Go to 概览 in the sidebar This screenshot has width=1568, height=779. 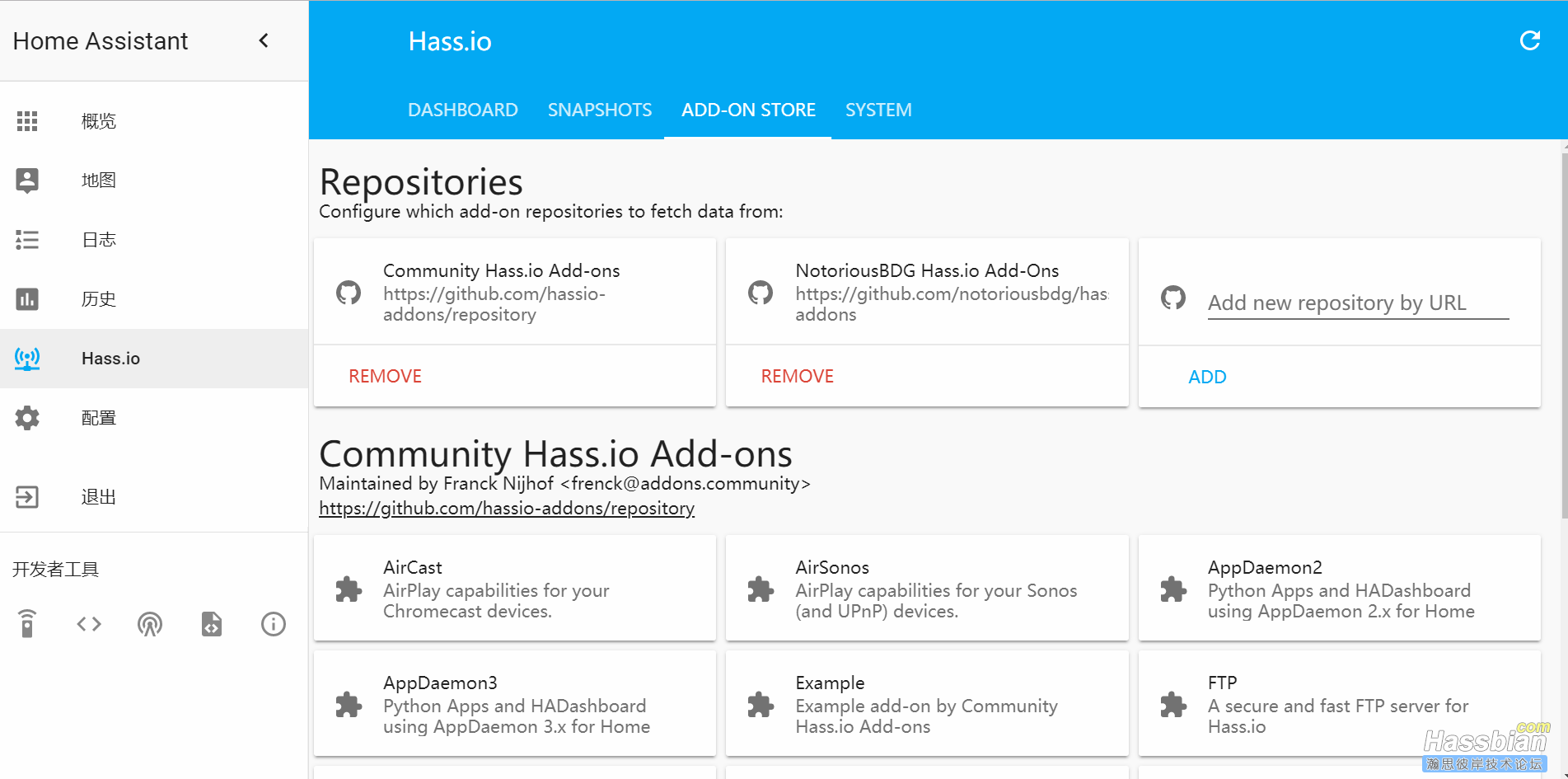pos(99,121)
